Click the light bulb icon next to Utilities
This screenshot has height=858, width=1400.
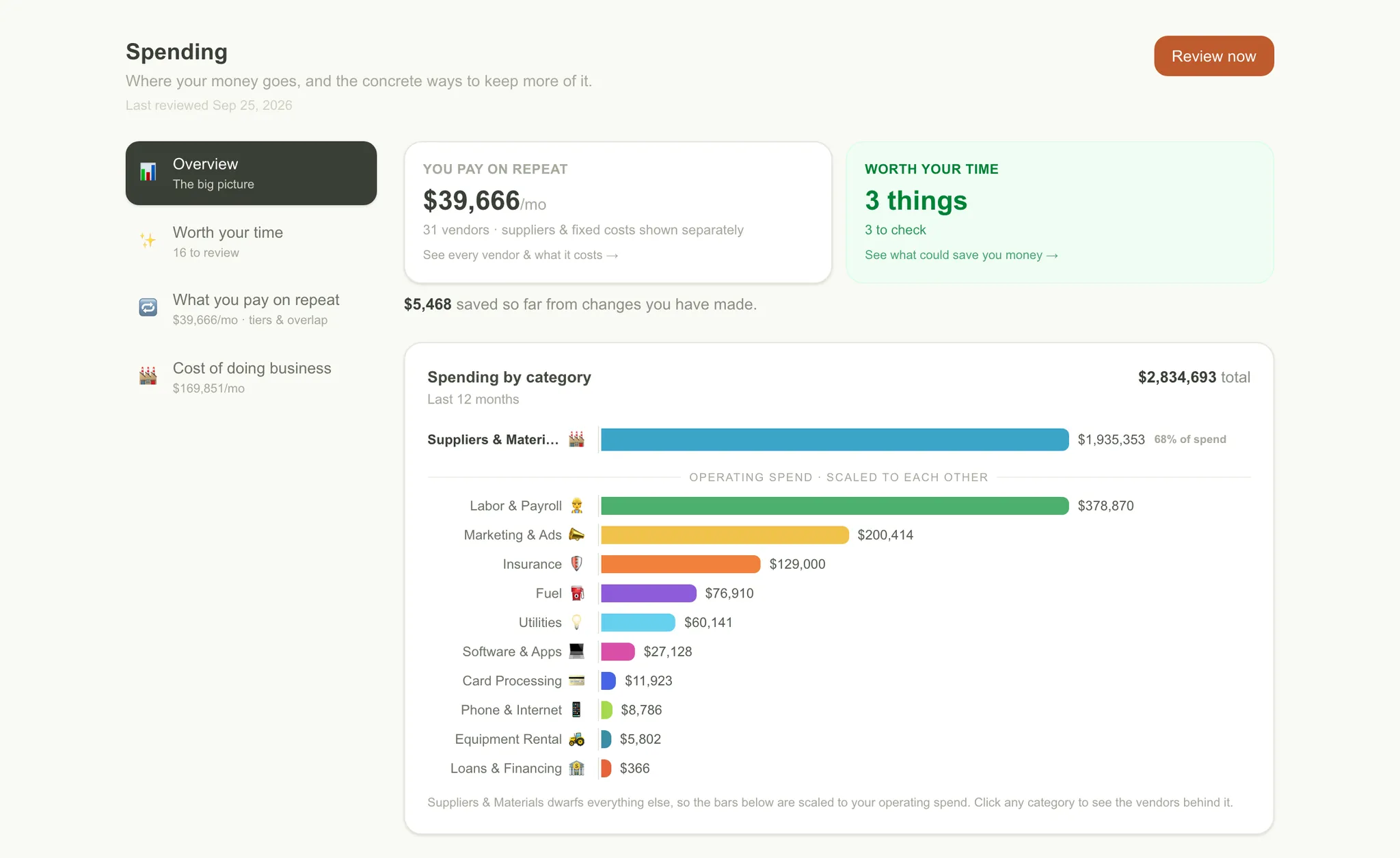[x=576, y=622]
